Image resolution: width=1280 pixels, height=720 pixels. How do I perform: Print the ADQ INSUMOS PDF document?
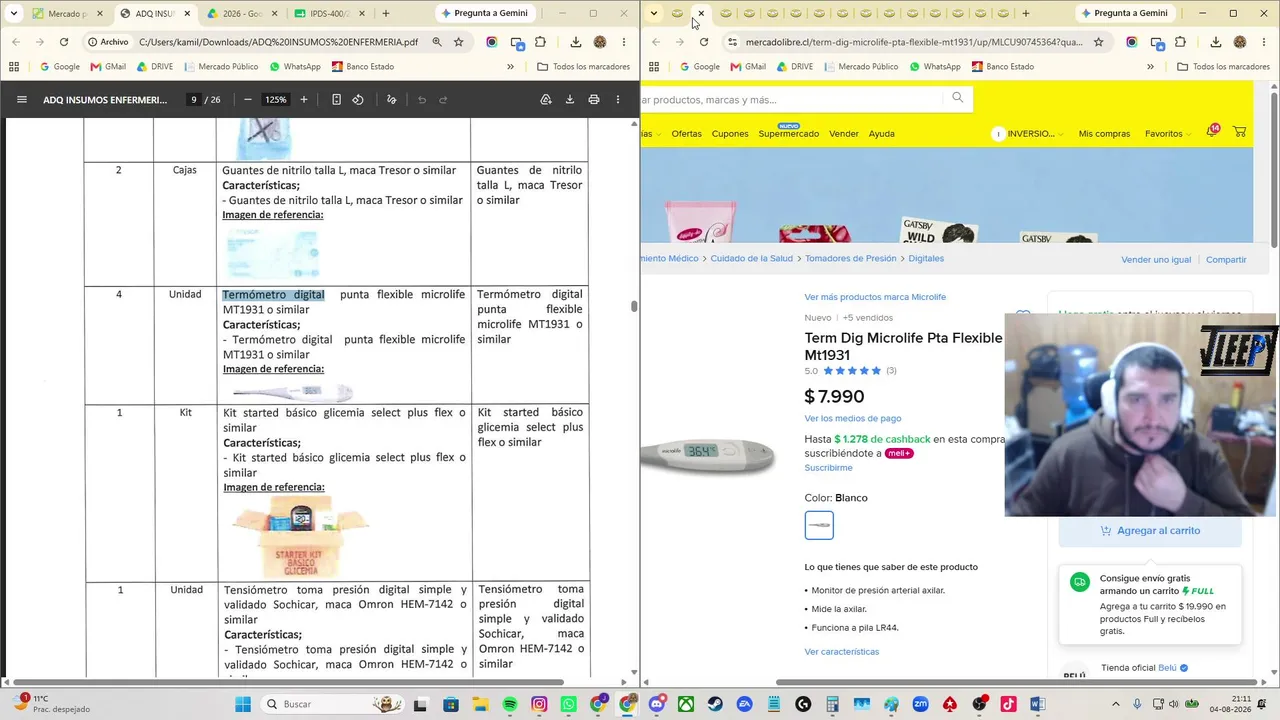pyautogui.click(x=594, y=100)
